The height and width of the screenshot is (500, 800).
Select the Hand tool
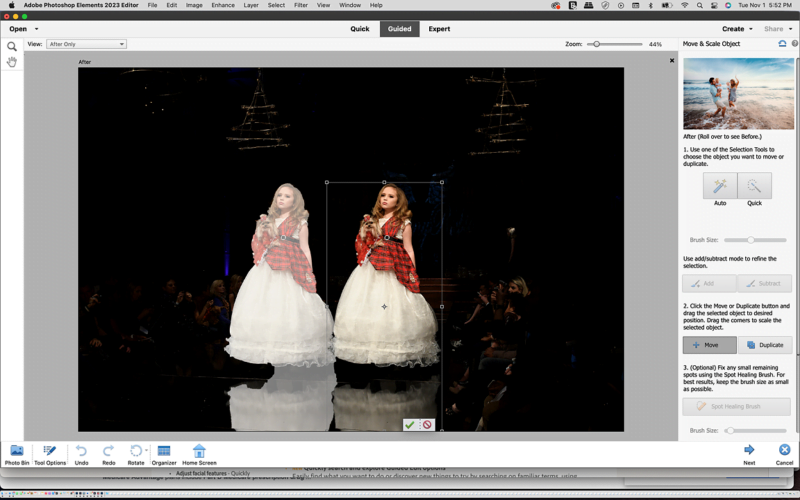[12, 62]
